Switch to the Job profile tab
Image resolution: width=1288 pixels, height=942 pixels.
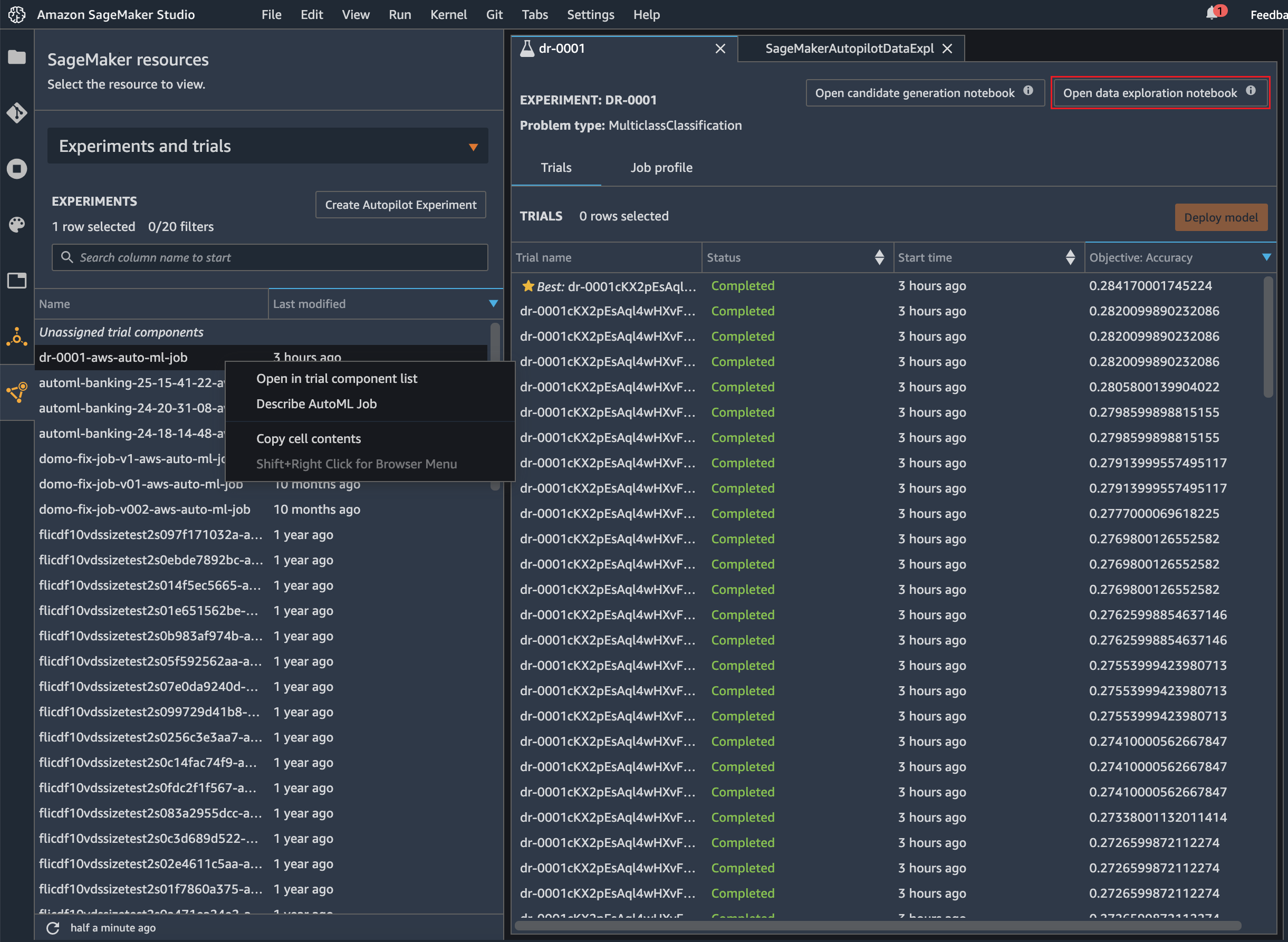pyautogui.click(x=661, y=168)
